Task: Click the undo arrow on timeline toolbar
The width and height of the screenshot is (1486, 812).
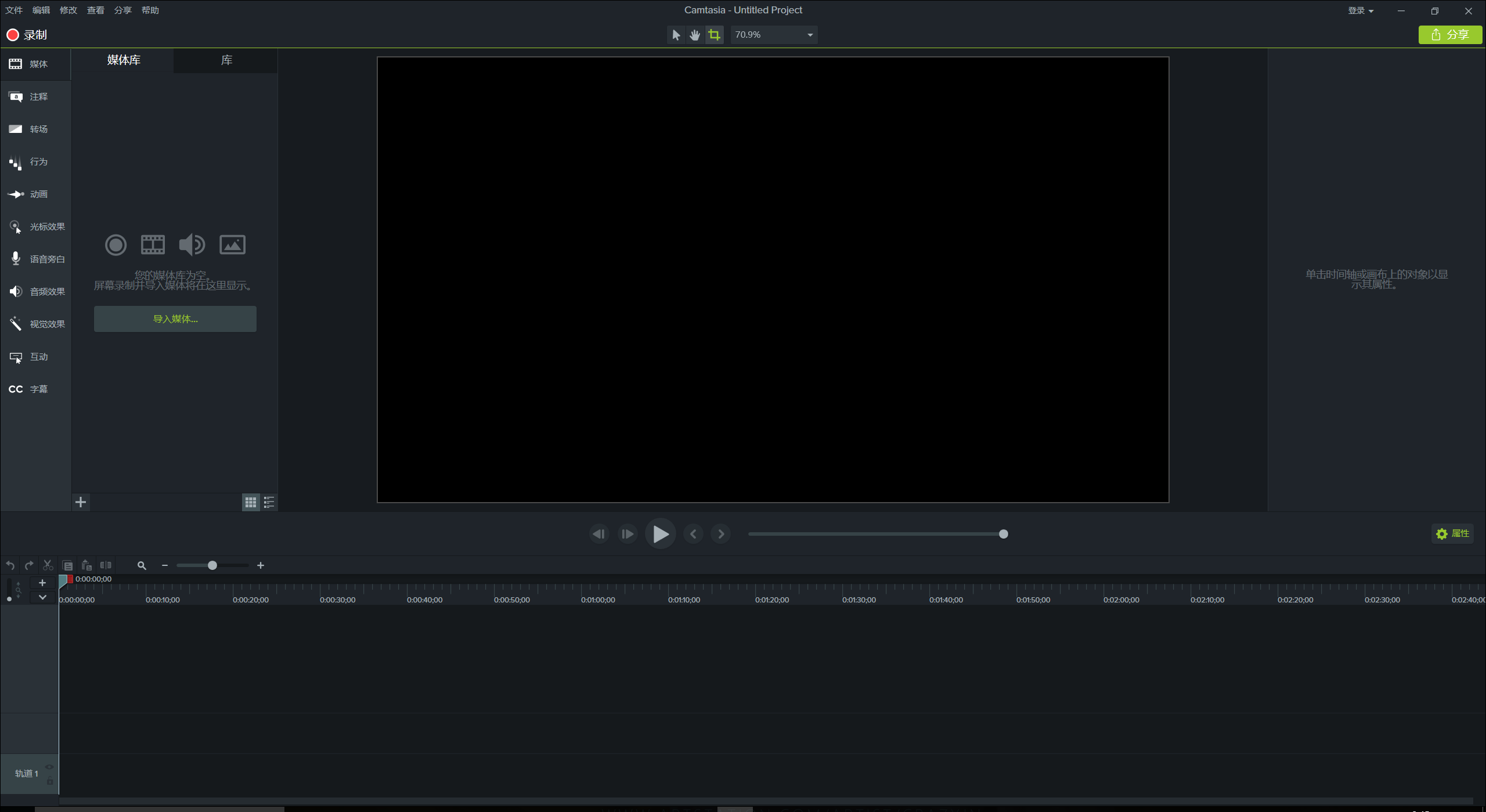Action: pyautogui.click(x=10, y=565)
